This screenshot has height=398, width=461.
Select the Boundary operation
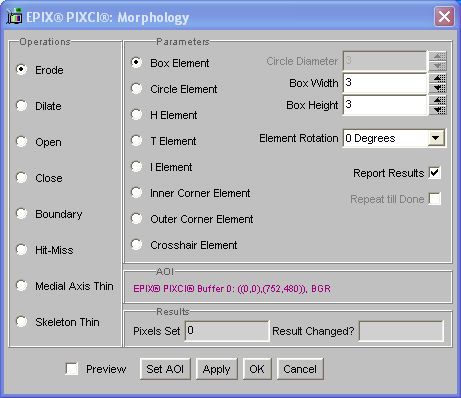pos(22,214)
